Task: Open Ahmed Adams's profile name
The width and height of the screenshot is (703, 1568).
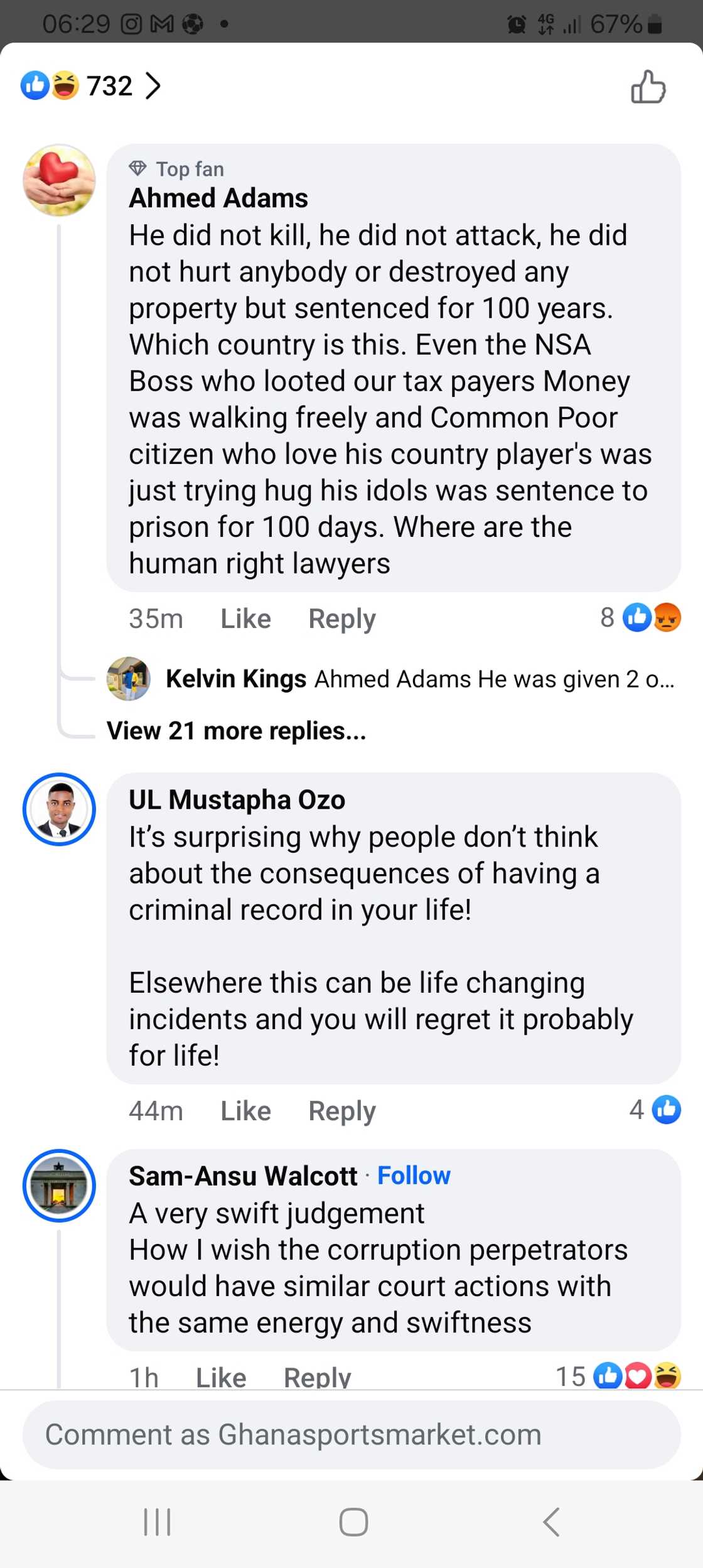Action: pyautogui.click(x=218, y=198)
